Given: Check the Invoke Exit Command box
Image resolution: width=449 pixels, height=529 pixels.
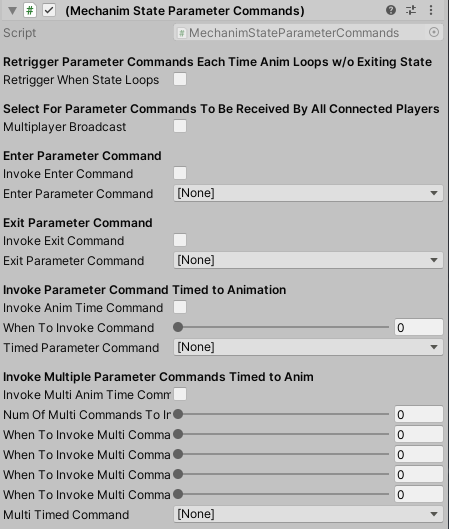Looking at the screenshot, I should (x=180, y=241).
